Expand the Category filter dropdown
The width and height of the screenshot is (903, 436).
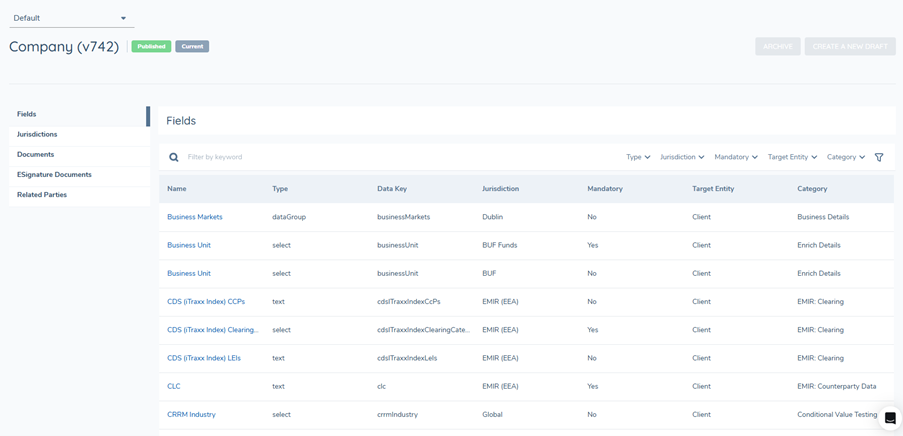click(846, 157)
